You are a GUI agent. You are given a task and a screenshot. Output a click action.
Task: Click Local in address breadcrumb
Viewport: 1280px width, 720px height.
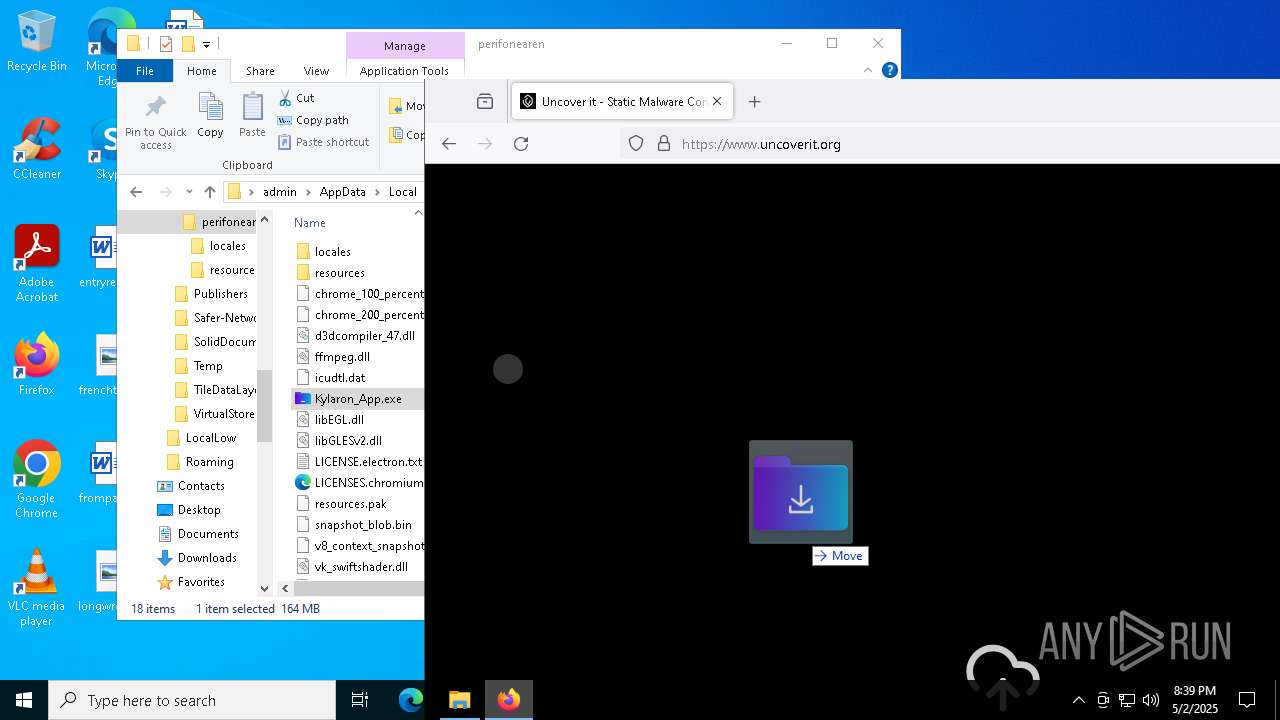(403, 192)
